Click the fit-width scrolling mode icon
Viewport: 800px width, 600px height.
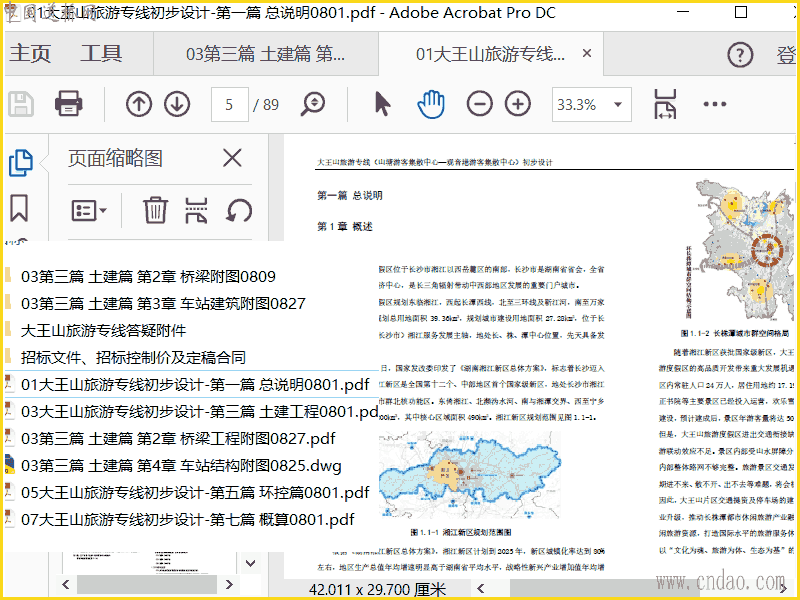pos(665,104)
